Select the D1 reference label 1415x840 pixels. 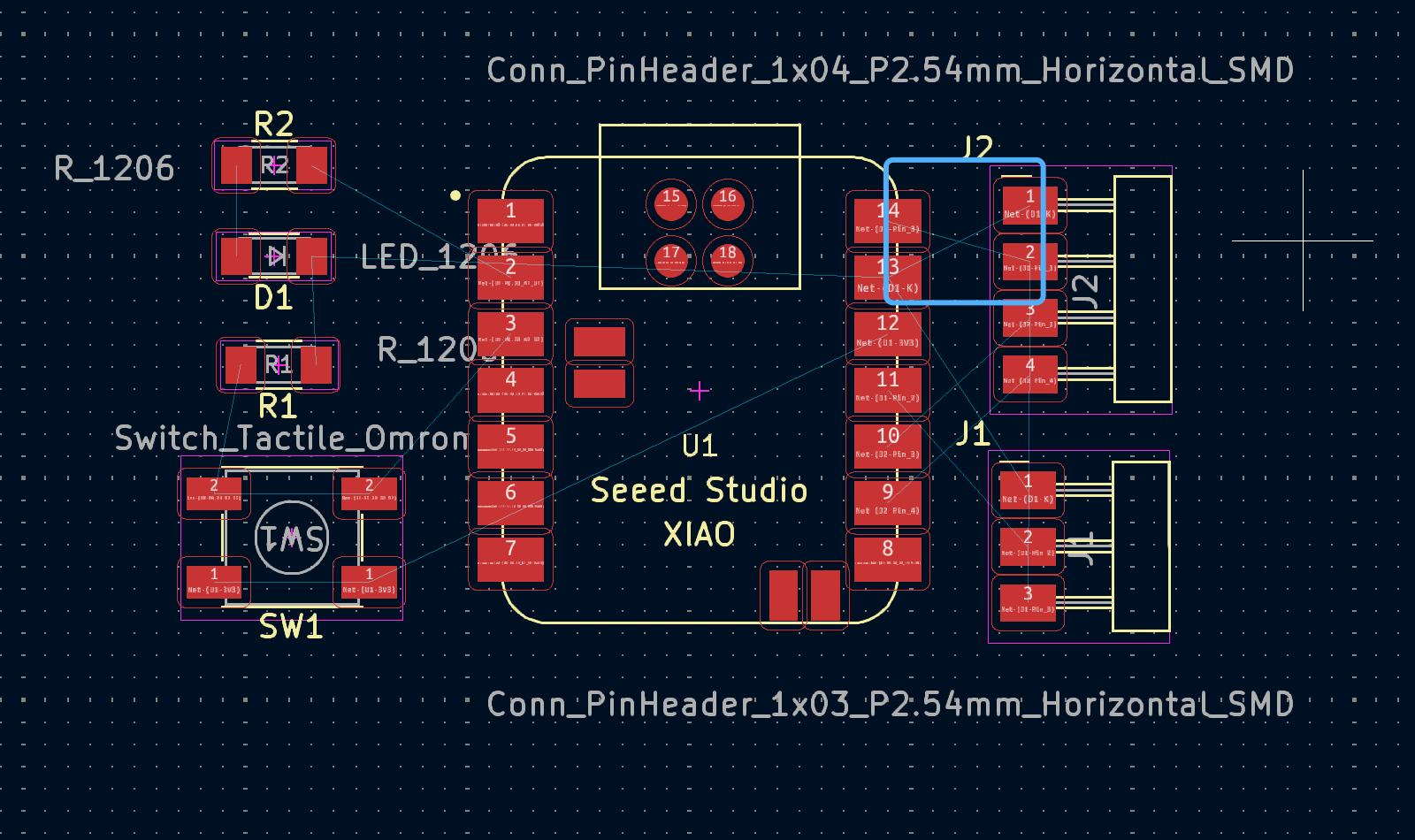point(273,298)
